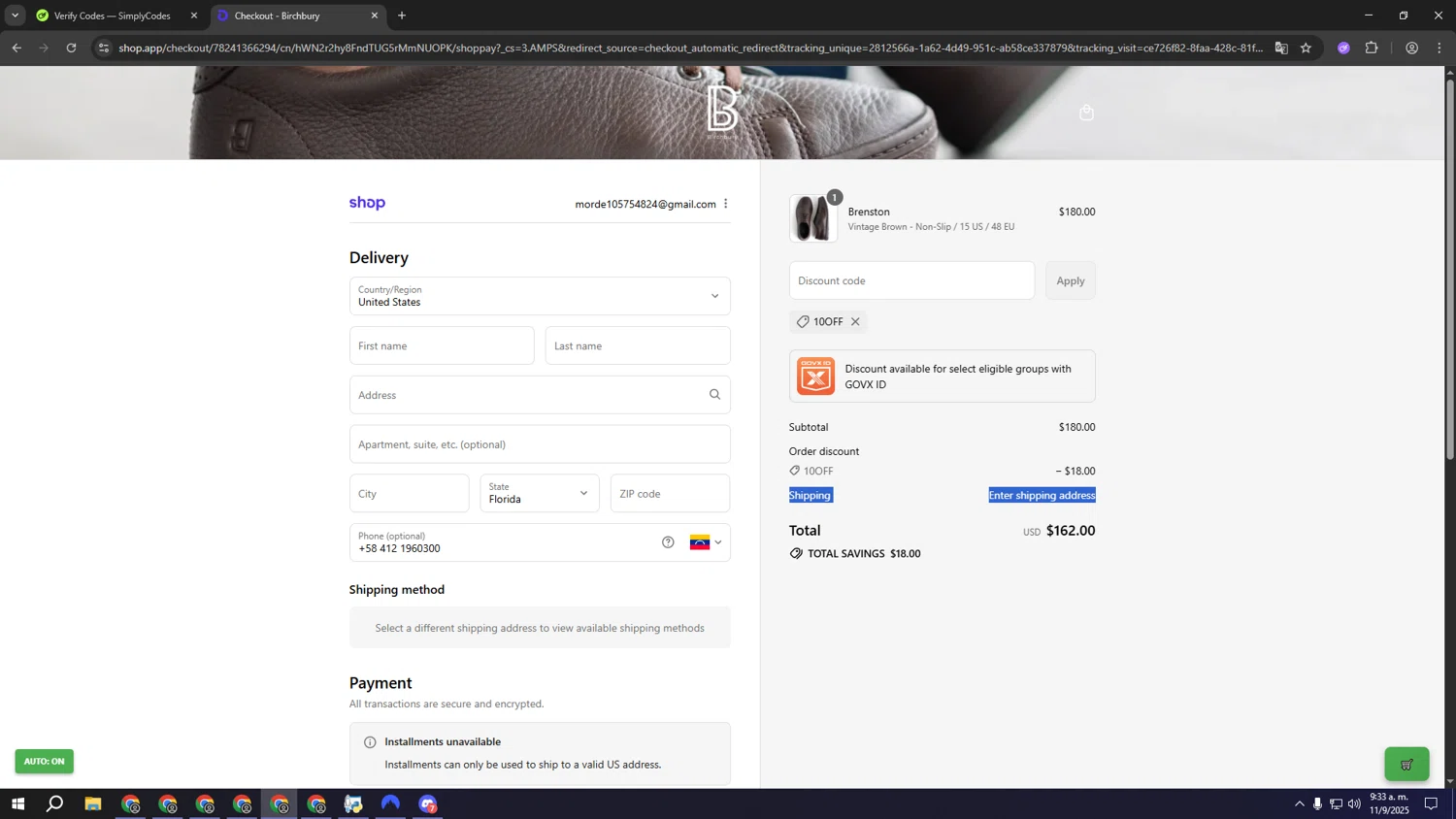Click the Birchbury logo in the banner
The height and width of the screenshot is (819, 1456).
coord(723,111)
